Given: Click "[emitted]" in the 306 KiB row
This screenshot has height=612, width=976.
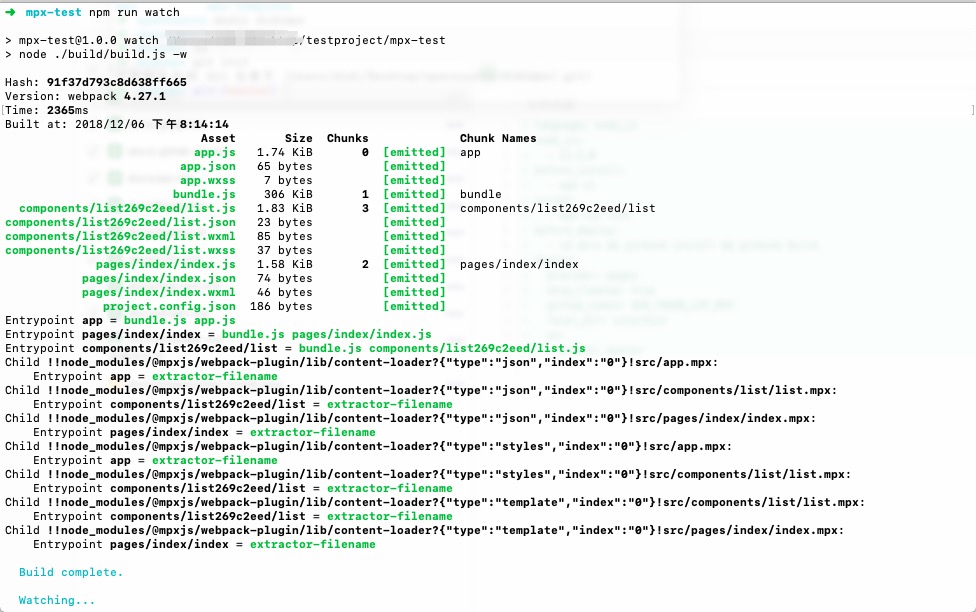Looking at the screenshot, I should point(415,194).
